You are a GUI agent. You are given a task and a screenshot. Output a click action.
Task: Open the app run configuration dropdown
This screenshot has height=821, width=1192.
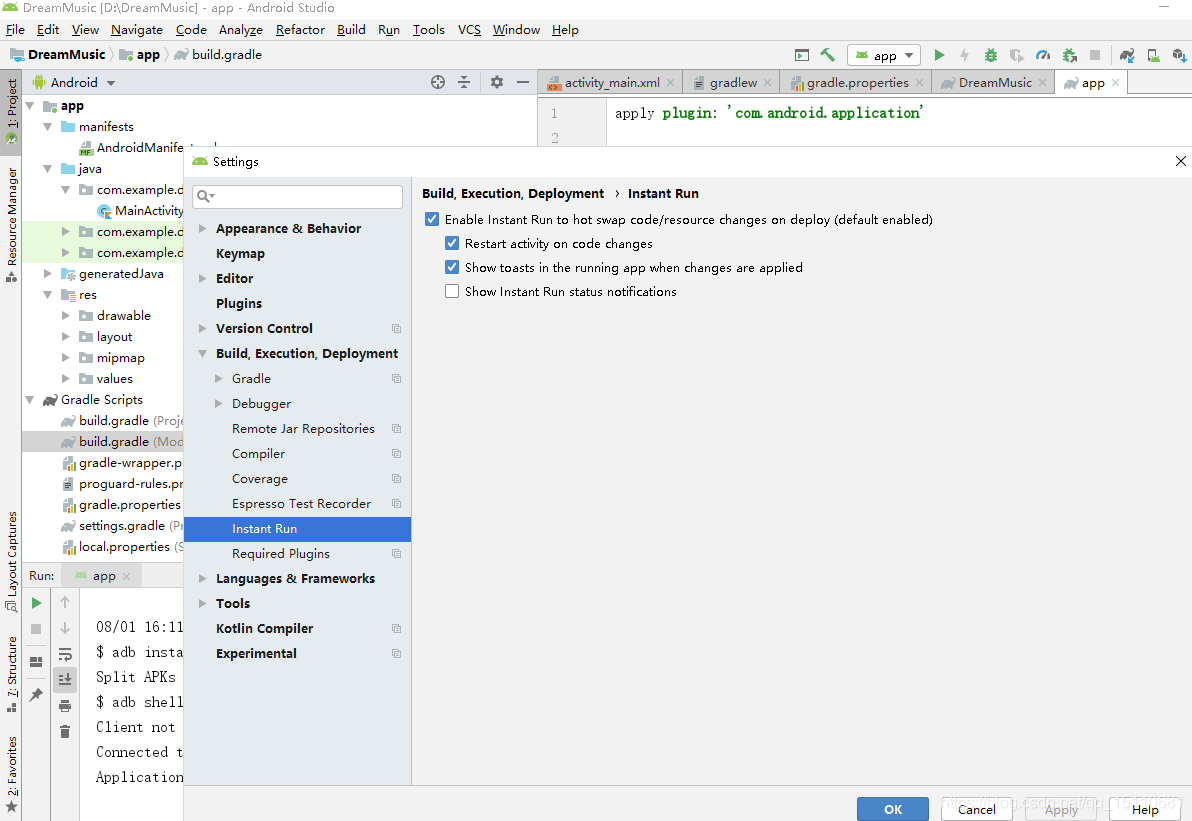coord(884,55)
